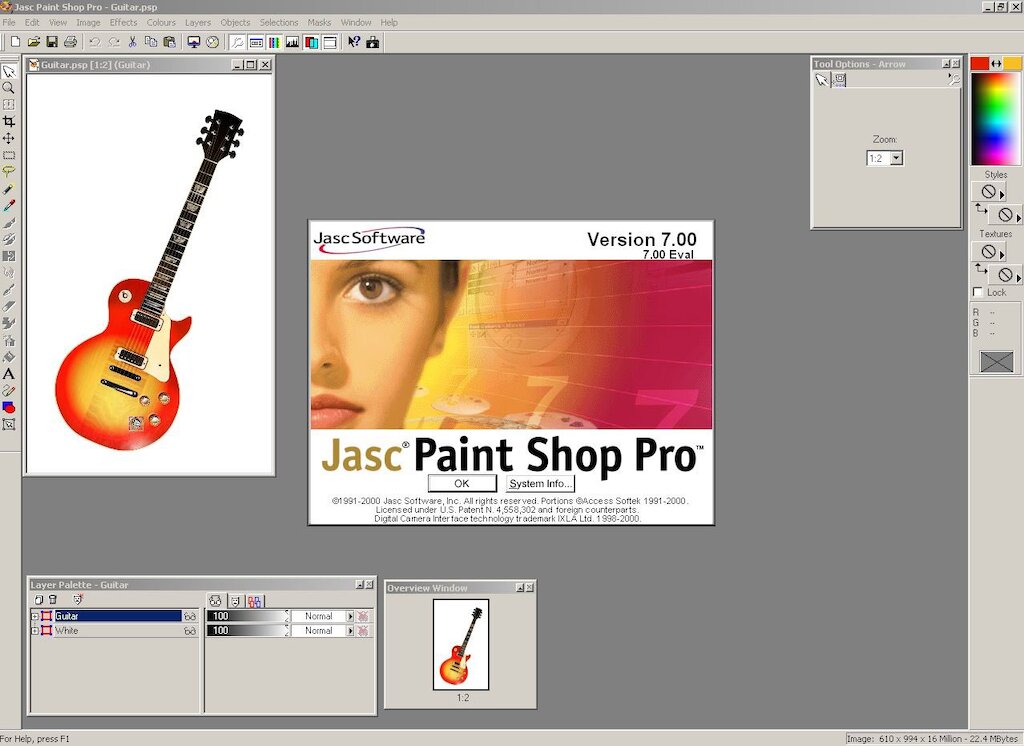Select the Mover tool

point(9,138)
